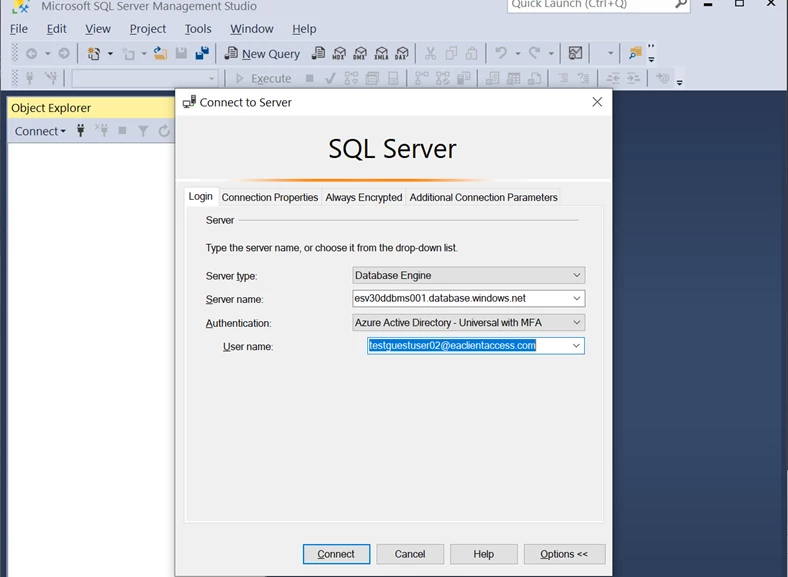Expand the Authentication dropdown
The image size is (788, 577).
pyautogui.click(x=577, y=323)
